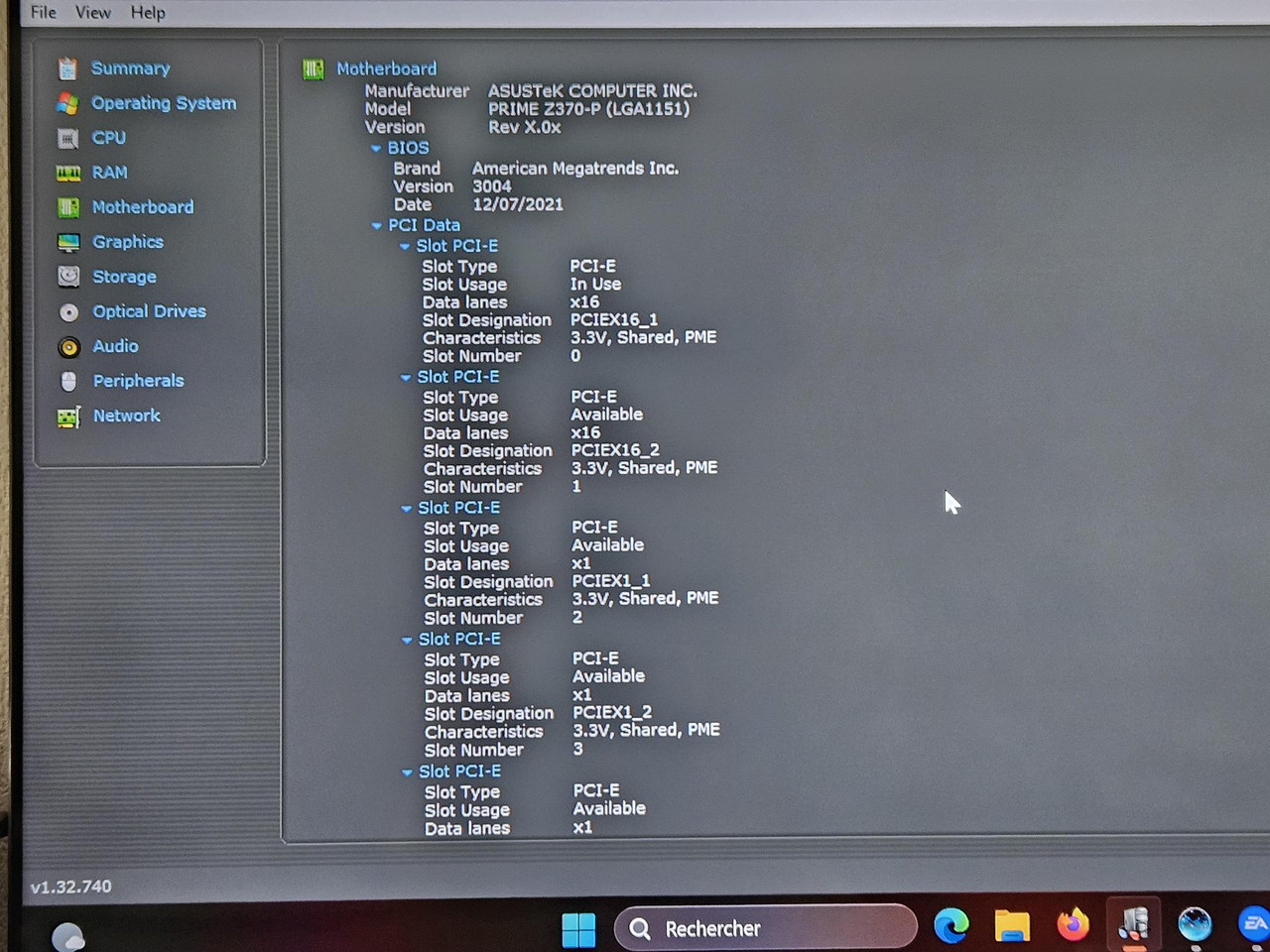Image resolution: width=1270 pixels, height=952 pixels.
Task: Open the Storage section
Action: point(124,277)
